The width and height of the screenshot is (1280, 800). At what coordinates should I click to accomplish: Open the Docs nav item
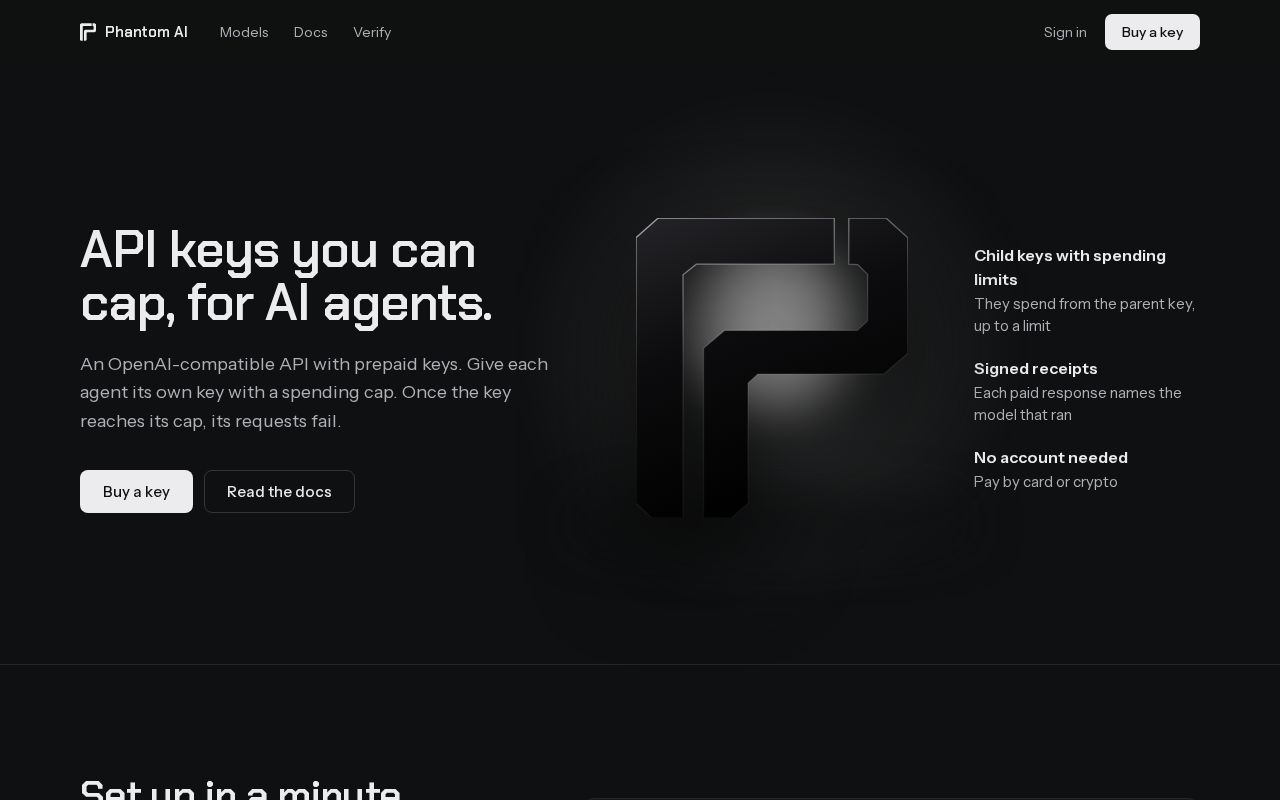pyautogui.click(x=311, y=32)
